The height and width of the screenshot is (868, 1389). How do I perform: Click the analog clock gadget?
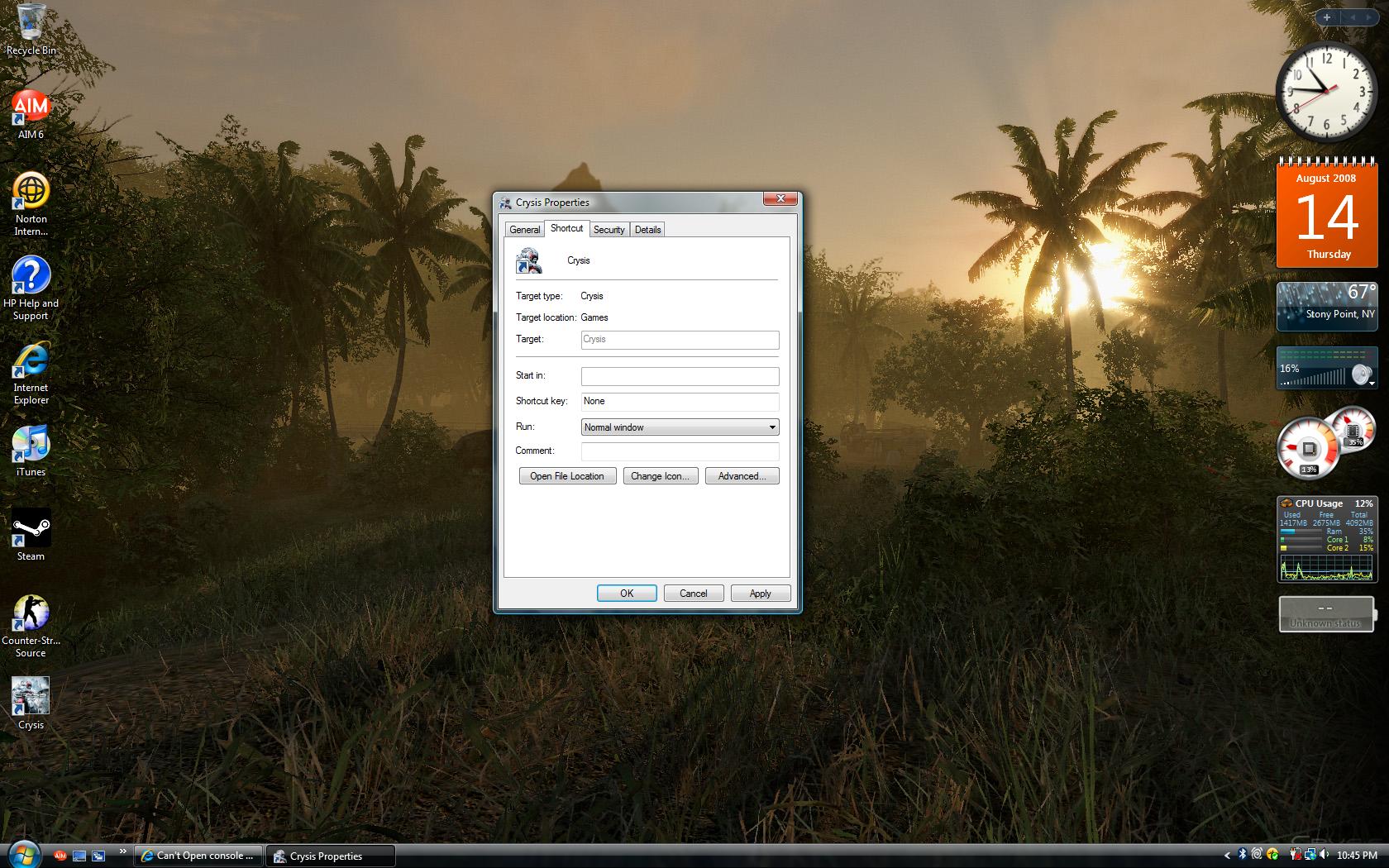1326,93
